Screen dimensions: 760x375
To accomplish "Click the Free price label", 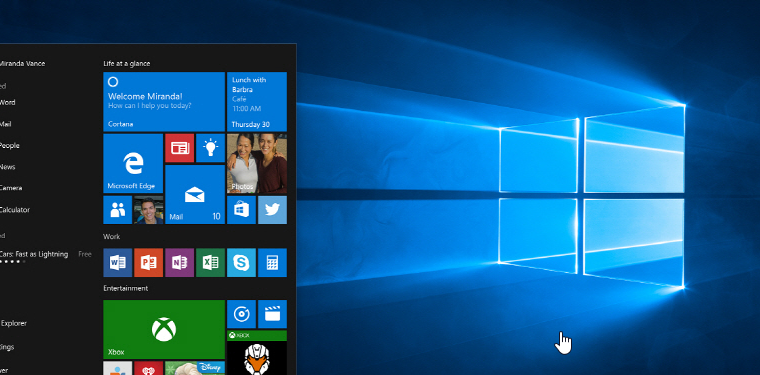I will 85,254.
